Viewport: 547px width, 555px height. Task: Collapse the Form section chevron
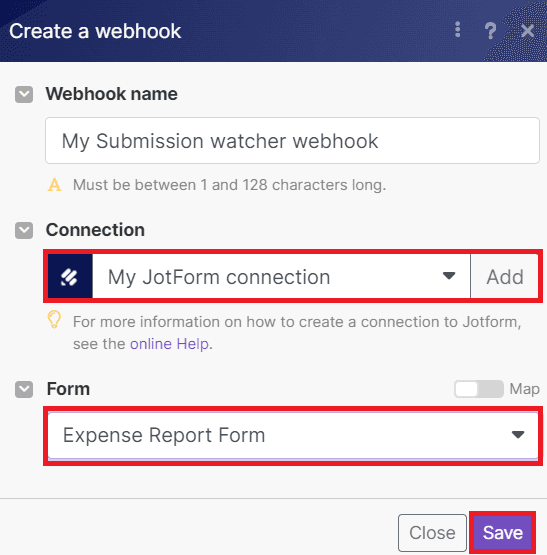24,389
